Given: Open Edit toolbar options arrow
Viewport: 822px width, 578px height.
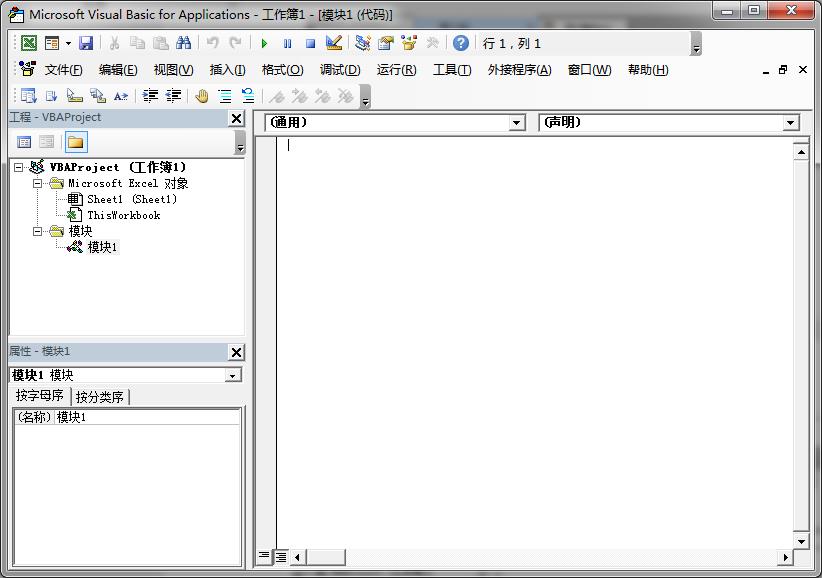Looking at the screenshot, I should pyautogui.click(x=366, y=97).
